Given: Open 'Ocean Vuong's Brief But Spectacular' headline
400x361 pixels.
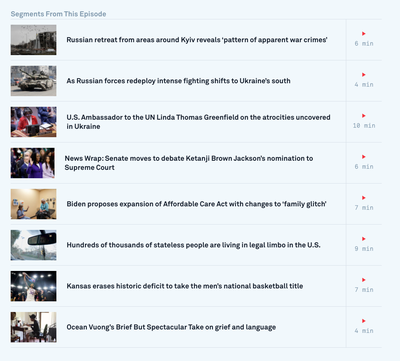Looking at the screenshot, I should point(171,327).
